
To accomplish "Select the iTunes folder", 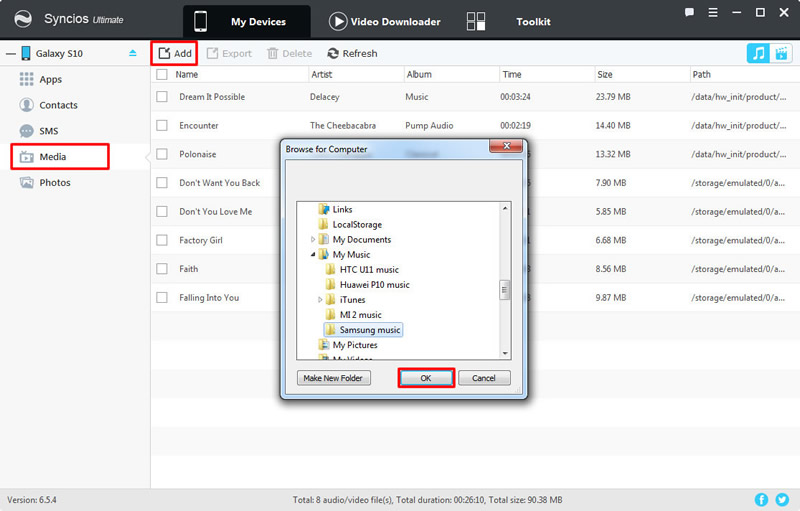I will [345, 299].
